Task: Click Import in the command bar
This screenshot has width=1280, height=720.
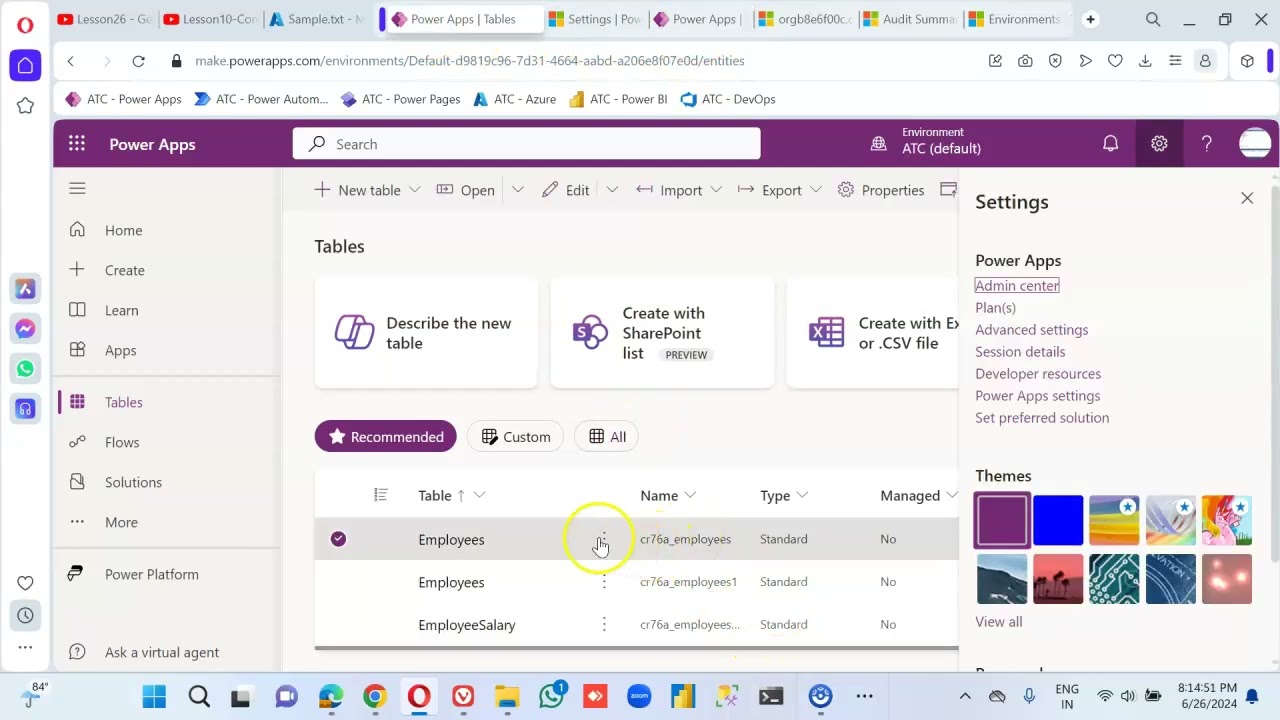Action: click(669, 190)
